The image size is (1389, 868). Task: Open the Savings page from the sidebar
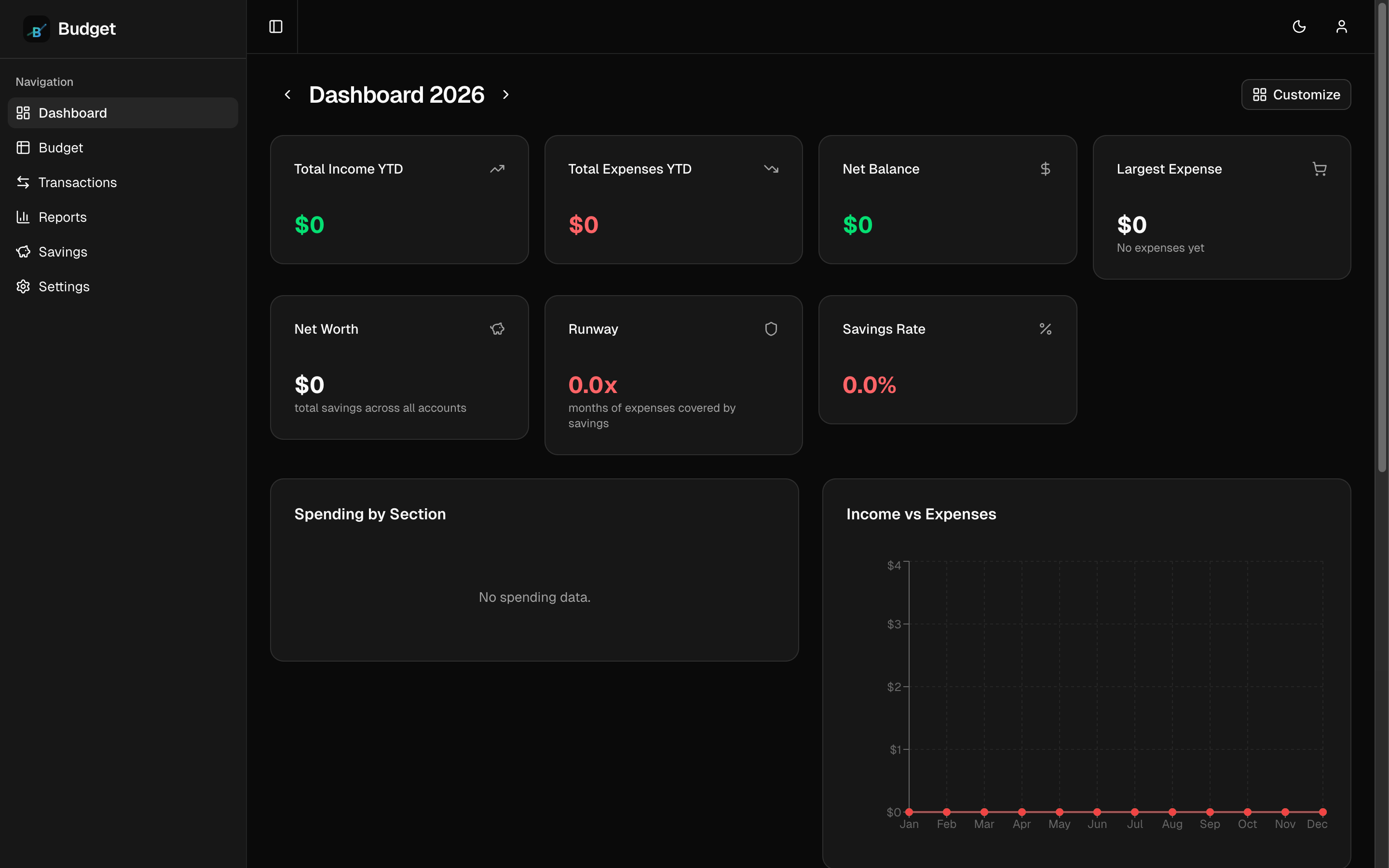62,251
